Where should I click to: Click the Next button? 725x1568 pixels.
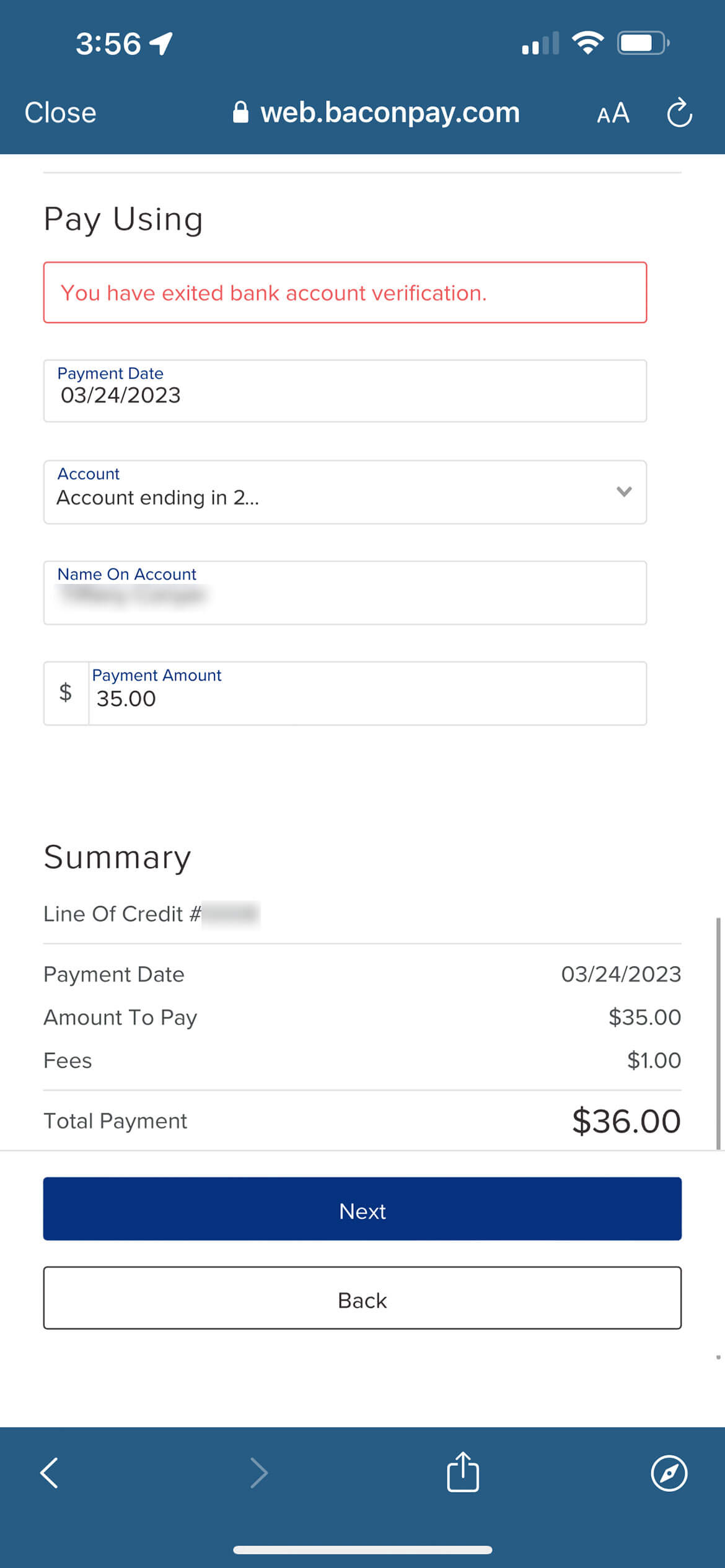(x=362, y=1208)
